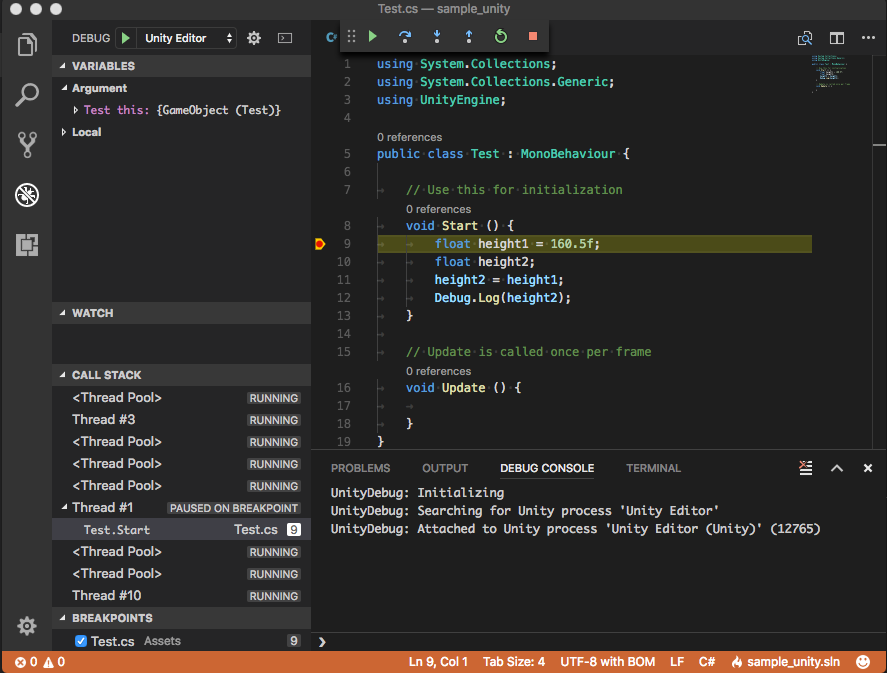Restart the debug session
Image resolution: width=887 pixels, height=673 pixels.
click(501, 37)
